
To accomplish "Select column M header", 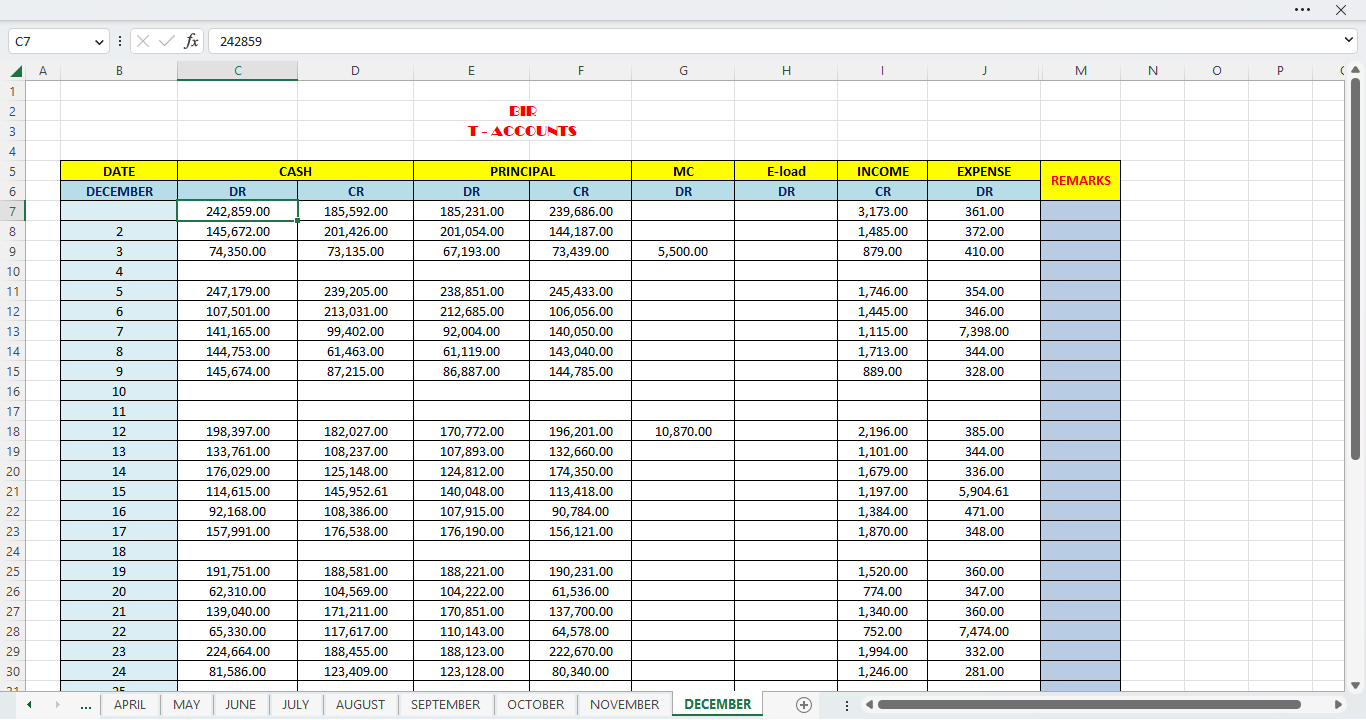I will 1081,71.
